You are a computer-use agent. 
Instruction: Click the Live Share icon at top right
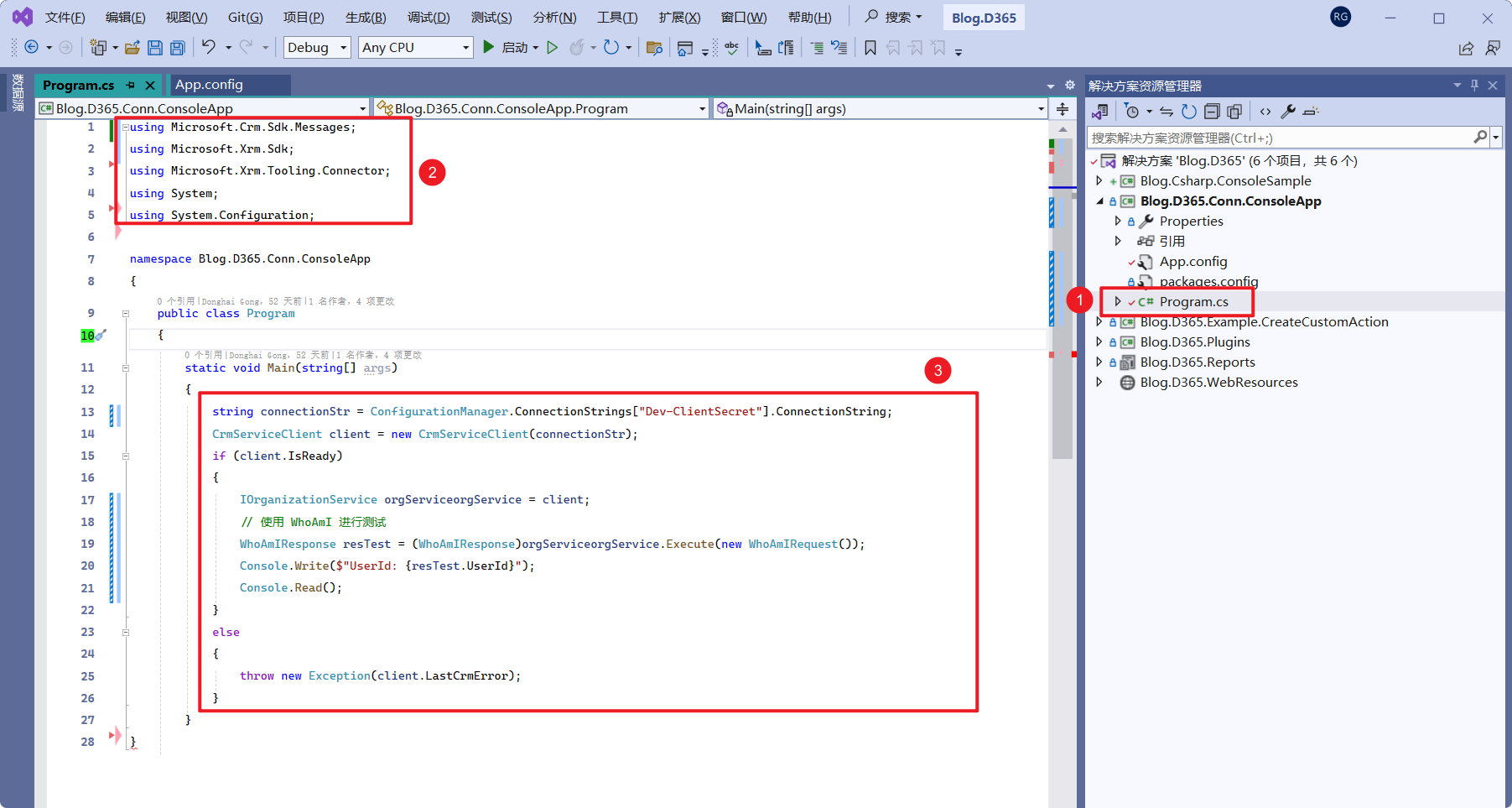tap(1466, 48)
